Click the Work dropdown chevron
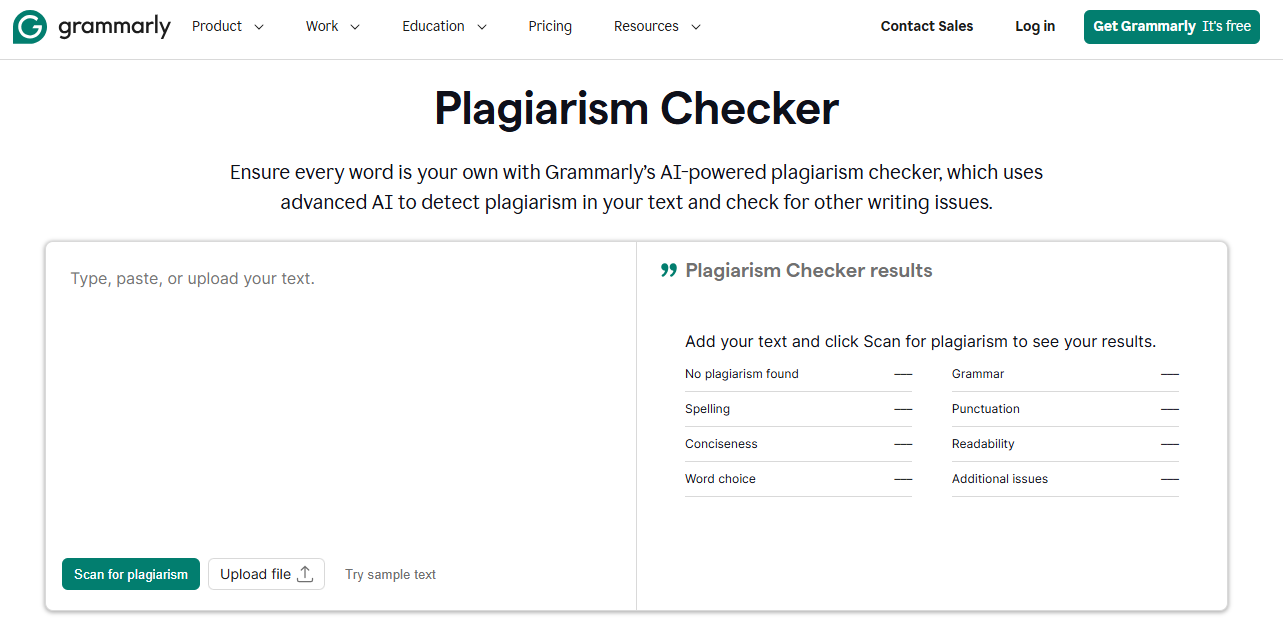The image size is (1283, 623). (x=357, y=27)
